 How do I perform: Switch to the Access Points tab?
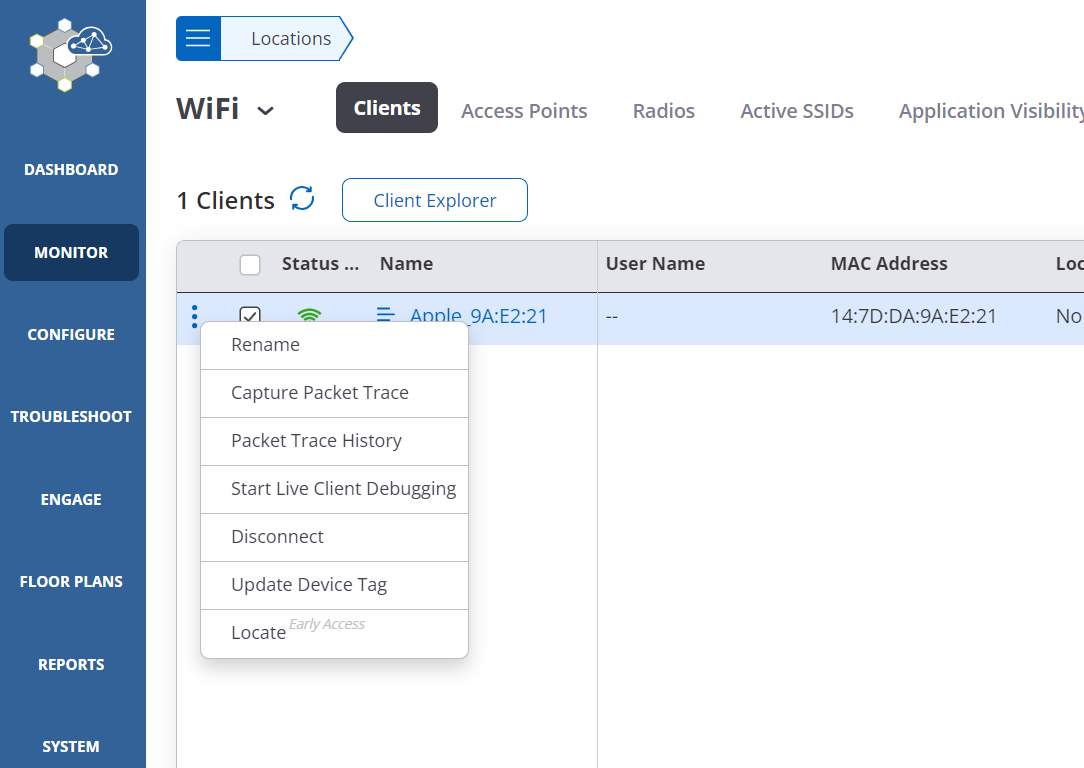click(523, 111)
